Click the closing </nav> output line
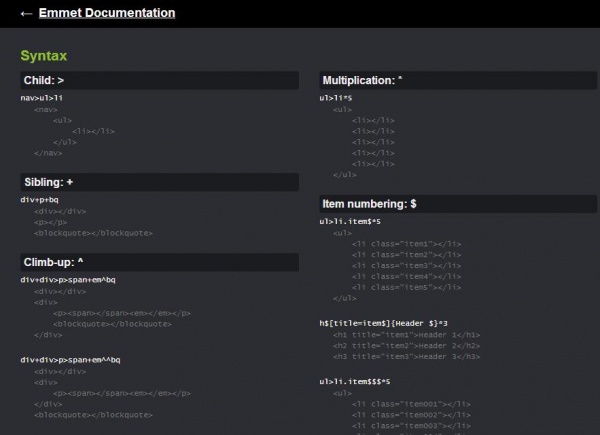The image size is (600, 435). [x=48, y=153]
